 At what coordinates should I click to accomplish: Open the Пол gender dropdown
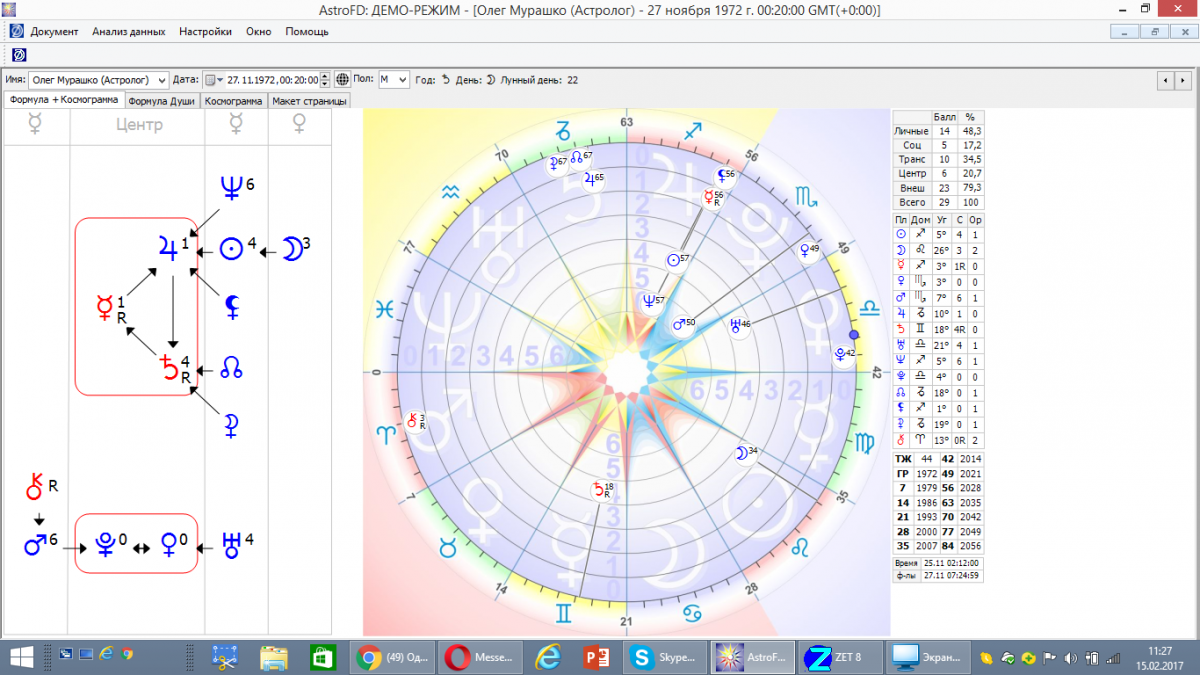click(x=401, y=80)
